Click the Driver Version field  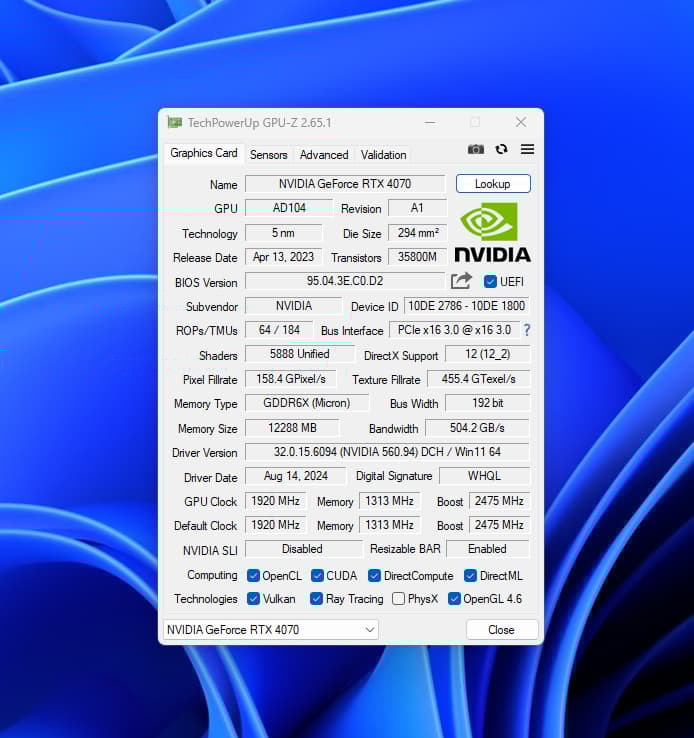[x=387, y=452]
